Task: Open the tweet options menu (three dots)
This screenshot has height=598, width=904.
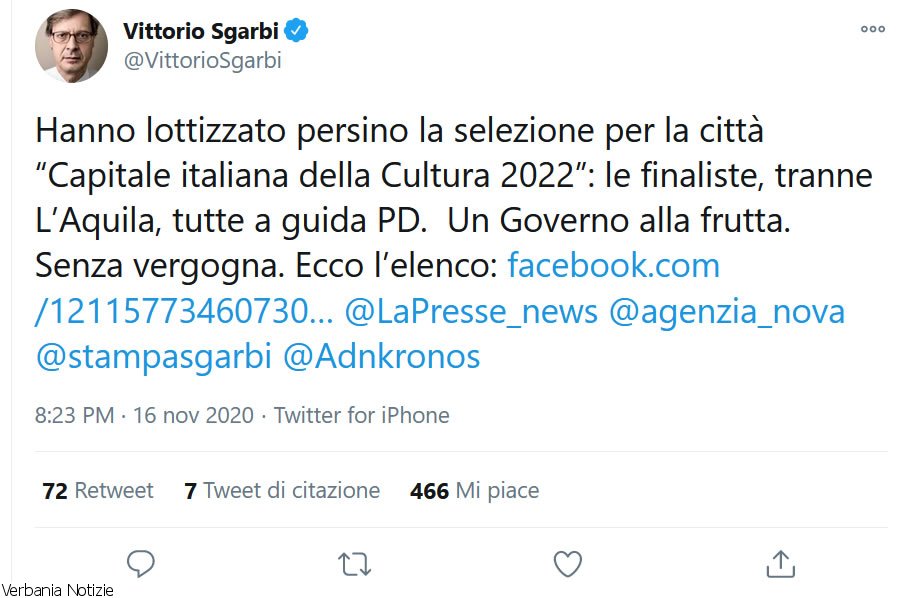Action: click(871, 30)
